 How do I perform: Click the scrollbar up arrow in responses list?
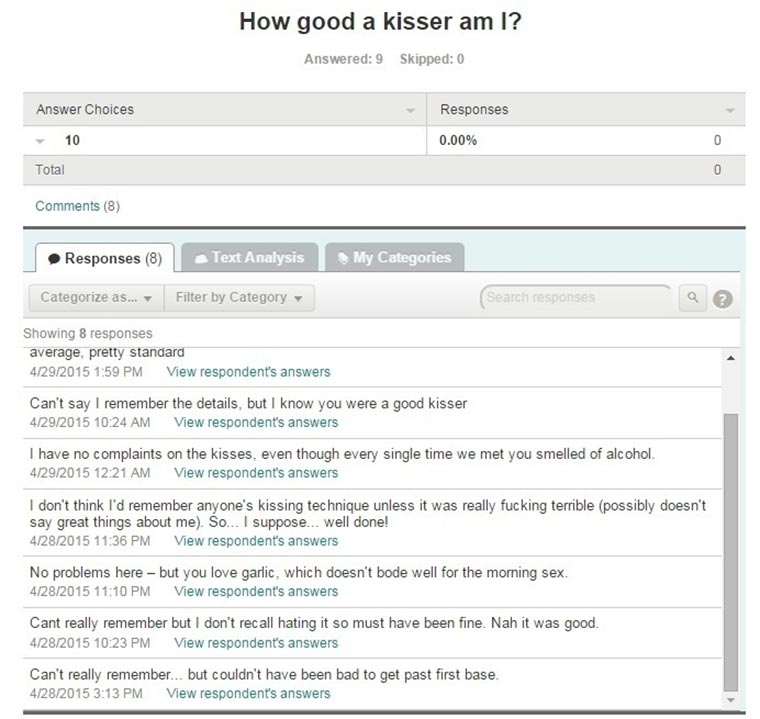[x=729, y=357]
